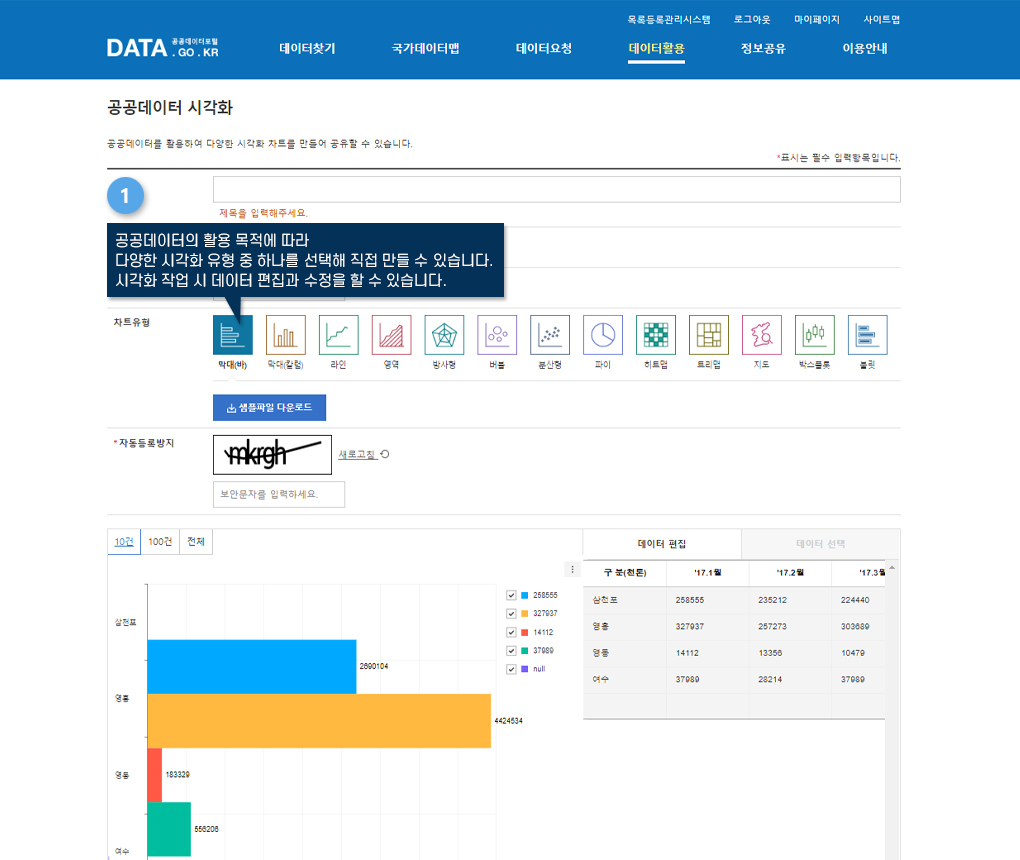This screenshot has width=1020, height=860.
Task: Select the box plot (박스플롯) chart icon
Action: tap(815, 335)
